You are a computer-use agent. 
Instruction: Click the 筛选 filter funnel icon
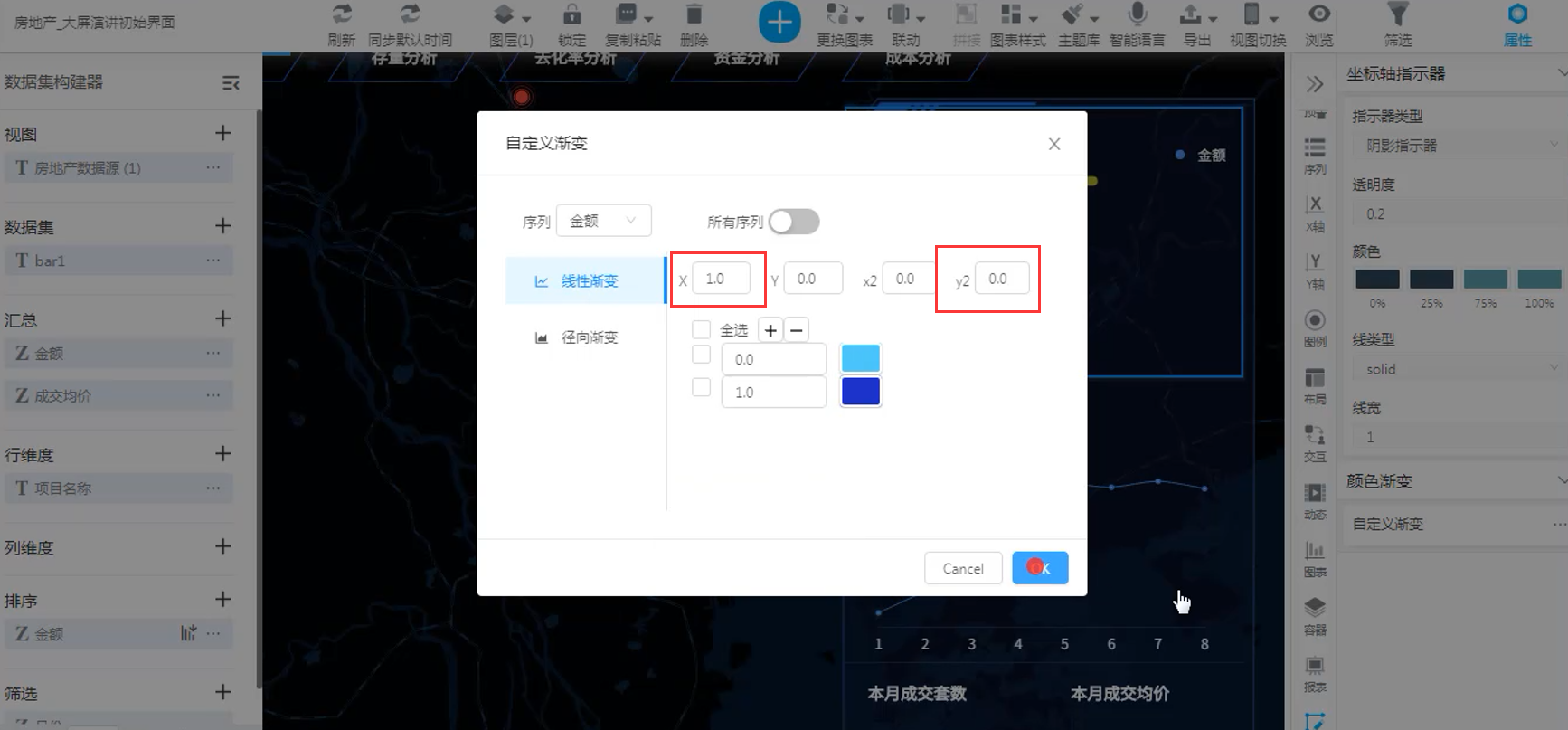1398,14
